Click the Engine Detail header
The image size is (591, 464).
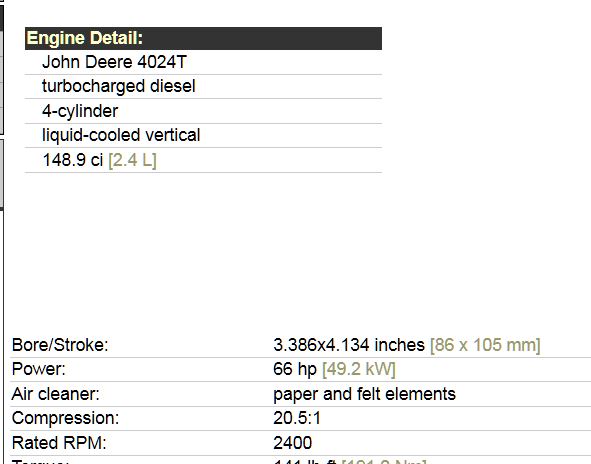[x=203, y=38]
